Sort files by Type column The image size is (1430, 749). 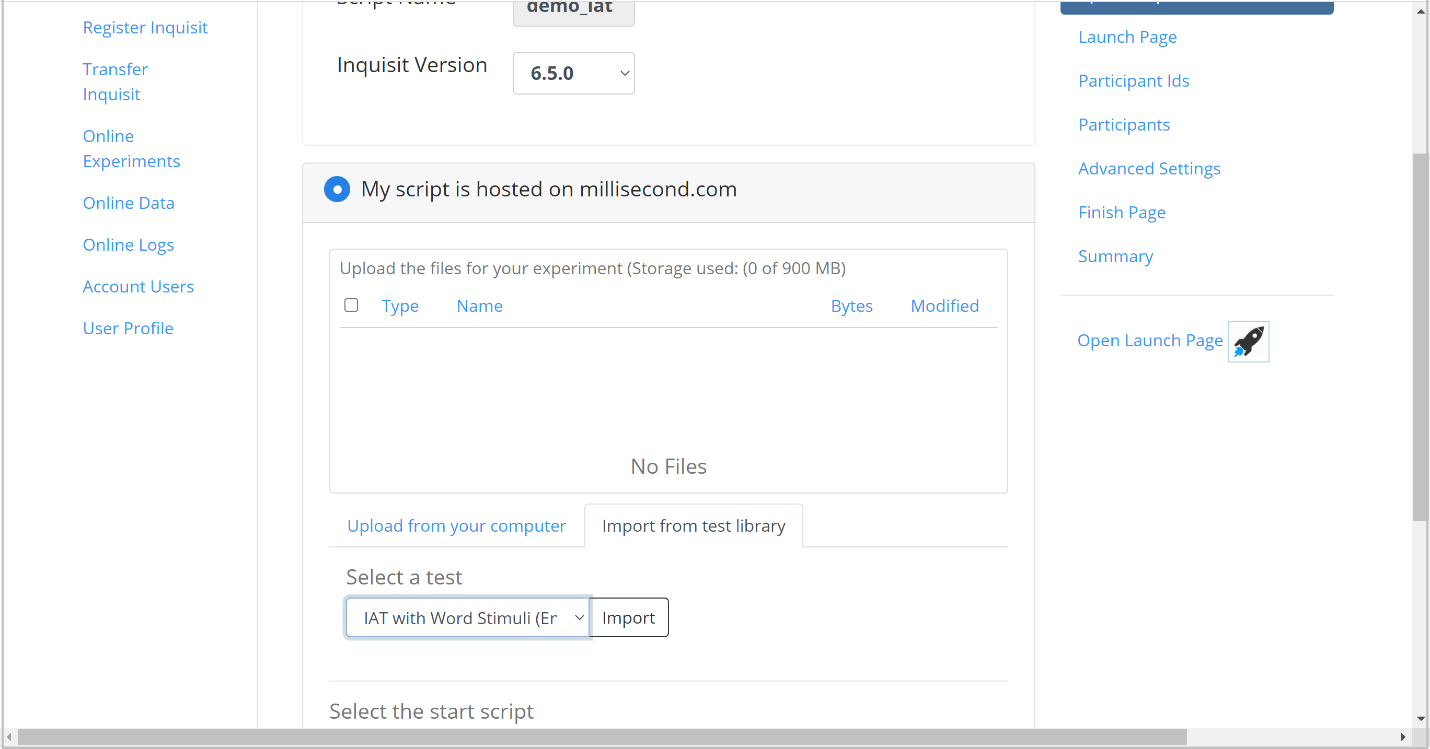tap(400, 306)
